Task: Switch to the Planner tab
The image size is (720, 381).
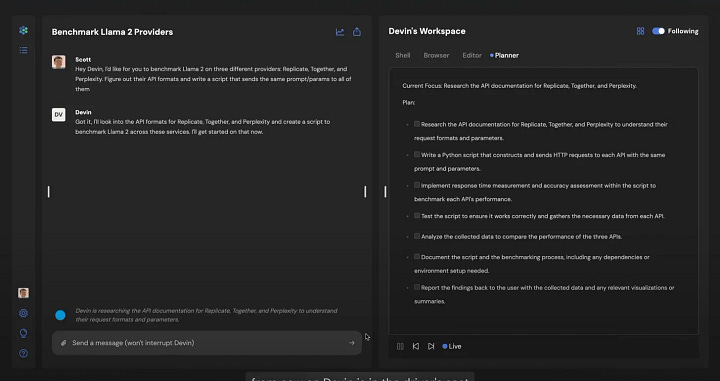Action: pos(504,55)
